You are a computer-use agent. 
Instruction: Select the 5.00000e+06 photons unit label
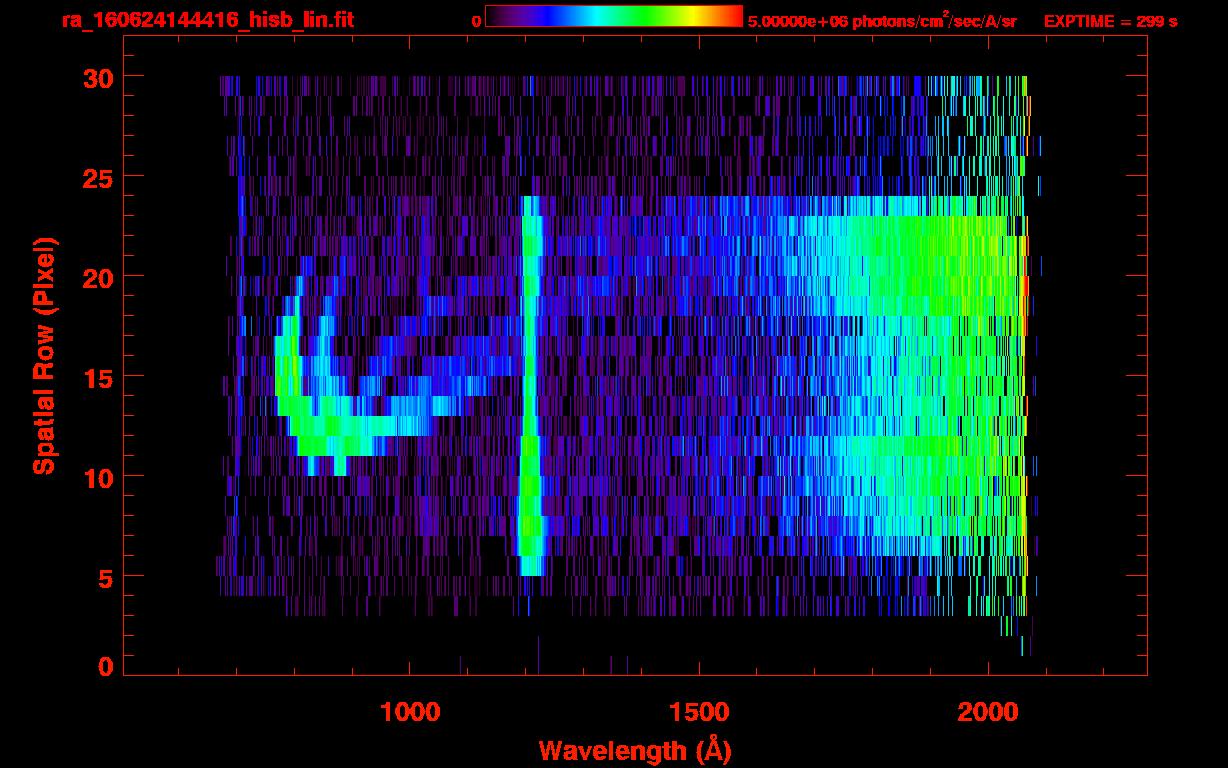[882, 21]
